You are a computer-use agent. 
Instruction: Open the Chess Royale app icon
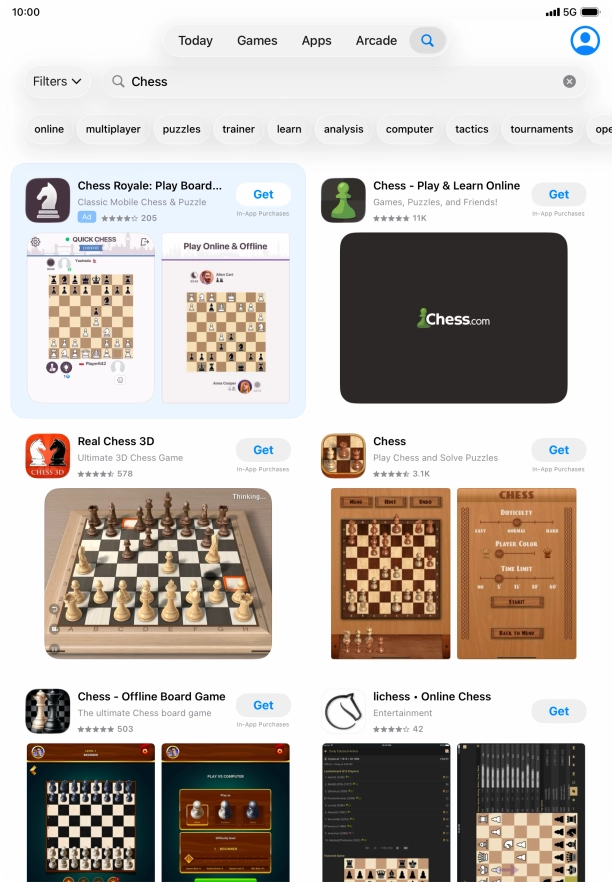coord(48,200)
